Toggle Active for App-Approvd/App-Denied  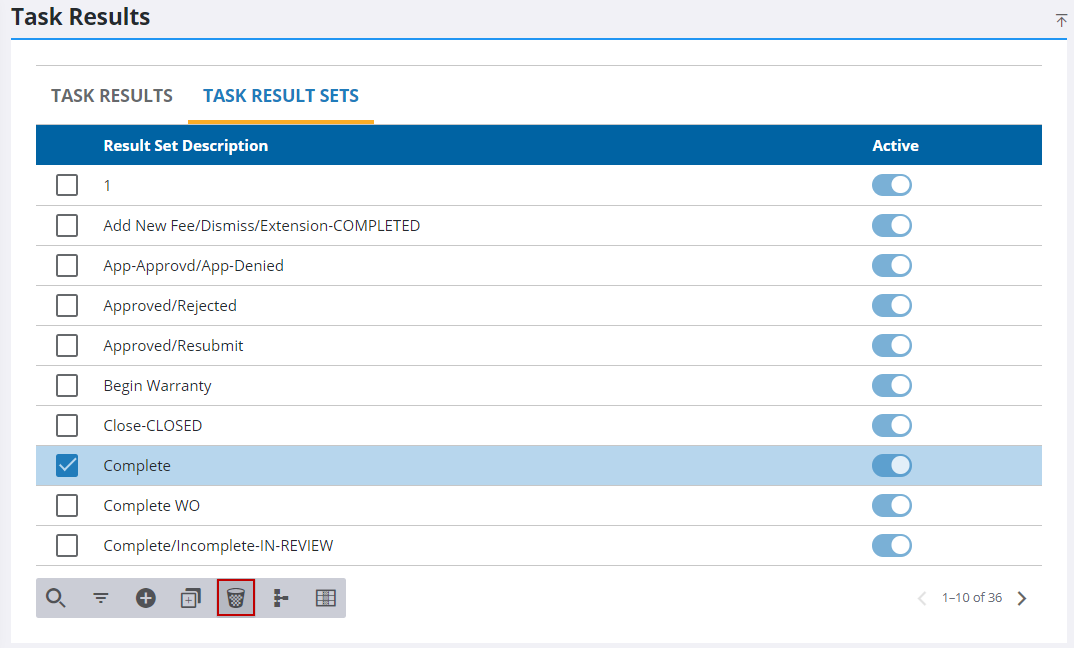tap(892, 265)
